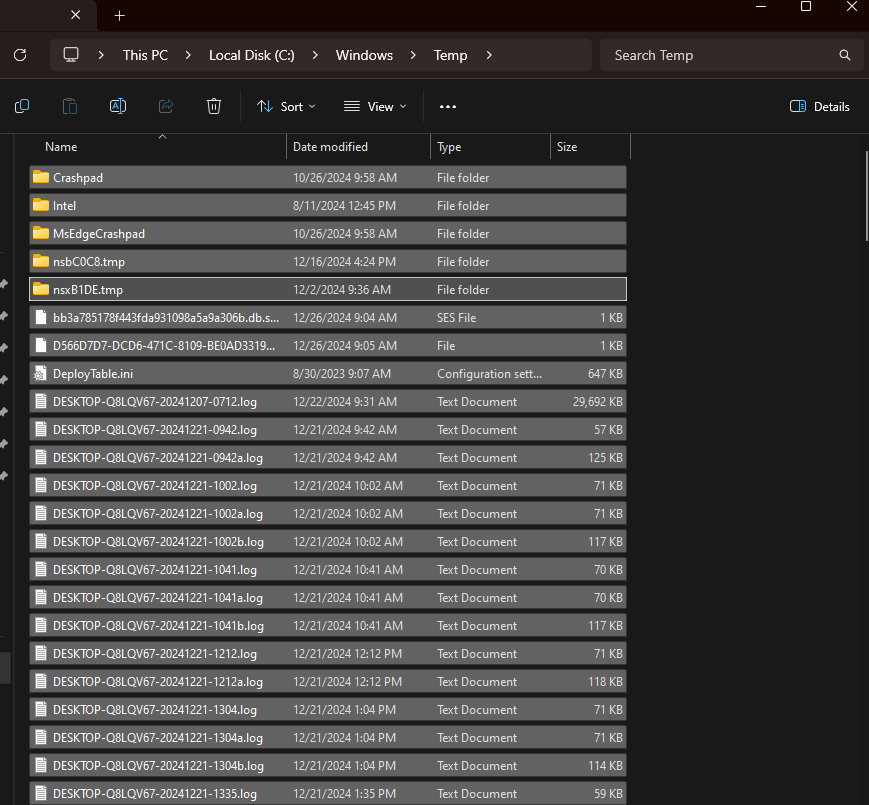The width and height of the screenshot is (869, 805).
Task: Click the Rename icon in toolbar
Action: click(x=118, y=106)
